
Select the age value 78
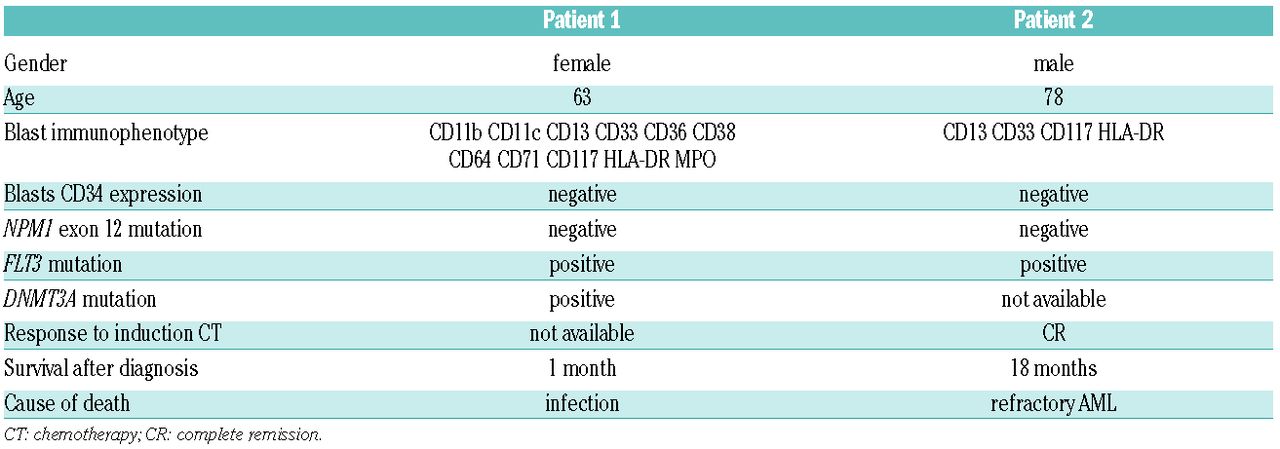pos(1052,98)
